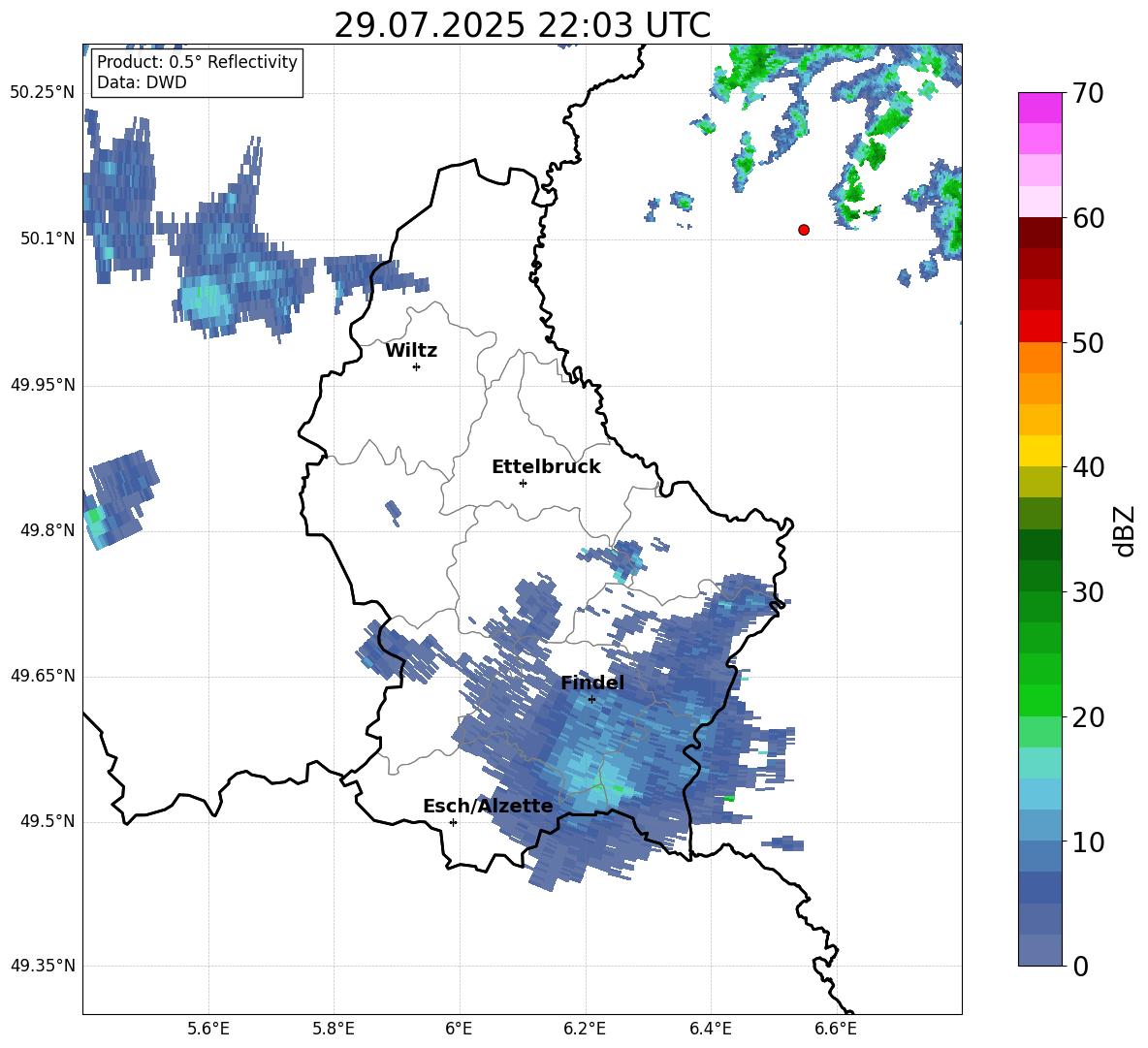Click the small radar echo west of Ettelbruck

tap(393, 512)
